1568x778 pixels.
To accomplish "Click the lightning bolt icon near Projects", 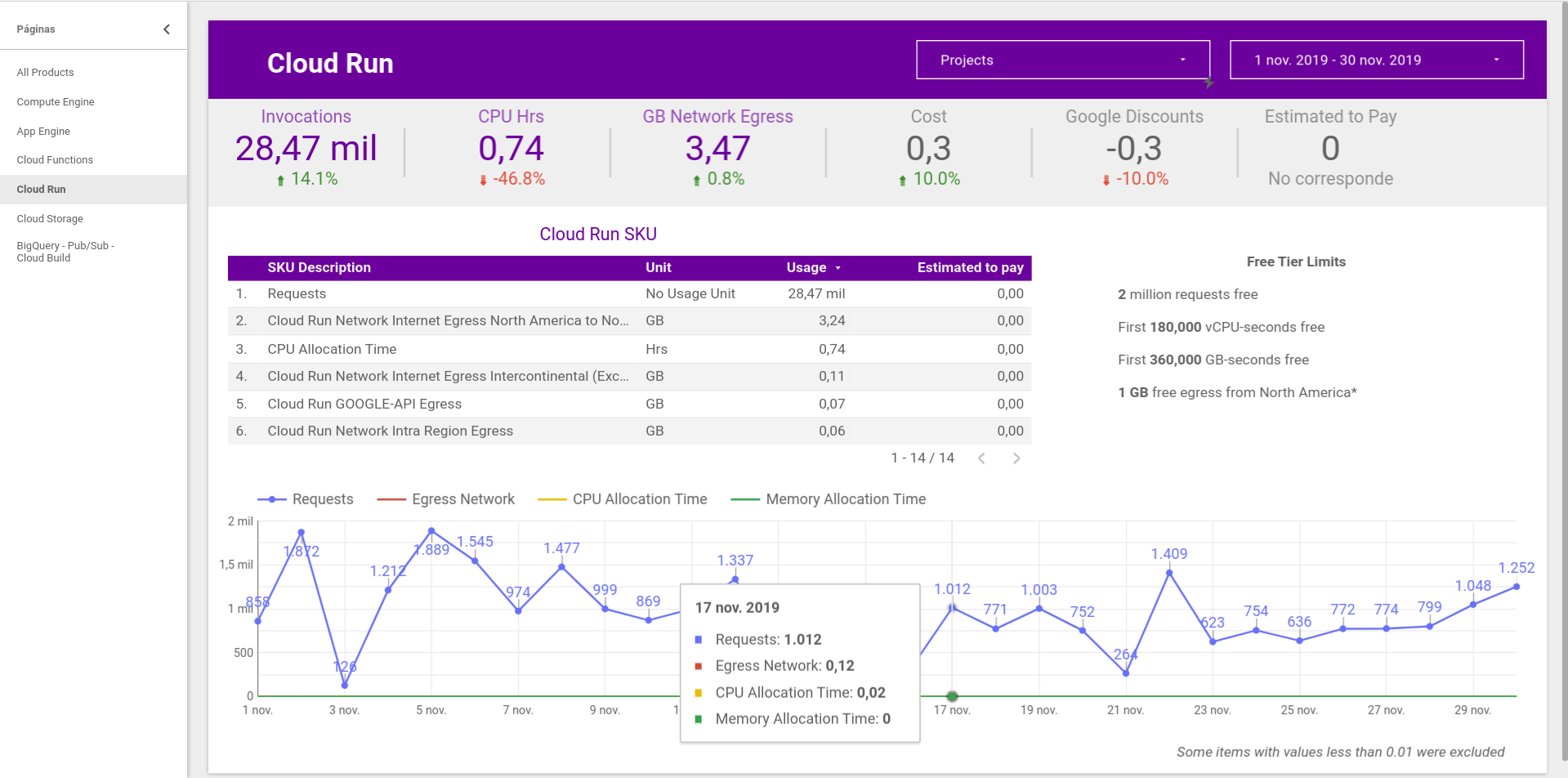I will (x=1208, y=83).
